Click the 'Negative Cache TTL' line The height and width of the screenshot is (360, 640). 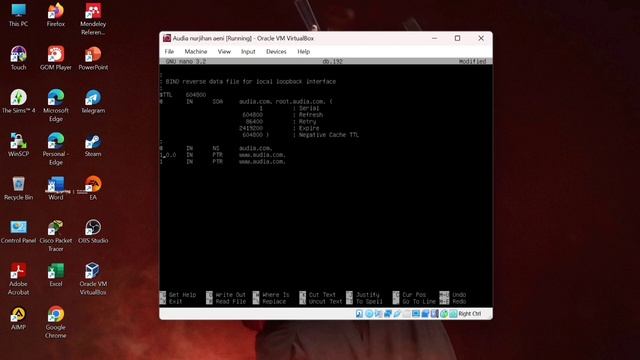(x=300, y=135)
